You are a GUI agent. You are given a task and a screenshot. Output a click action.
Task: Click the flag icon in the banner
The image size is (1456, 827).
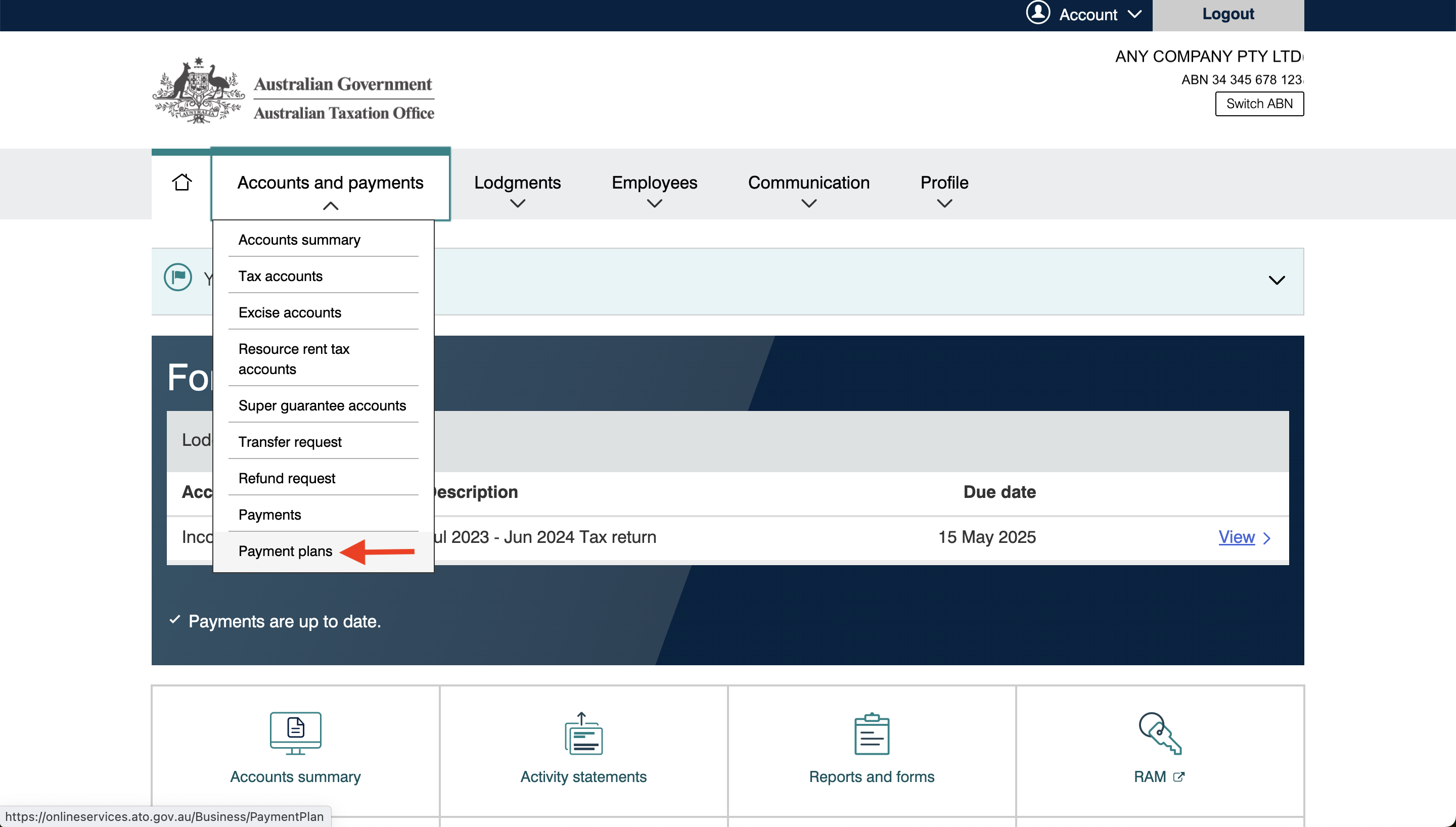point(177,278)
